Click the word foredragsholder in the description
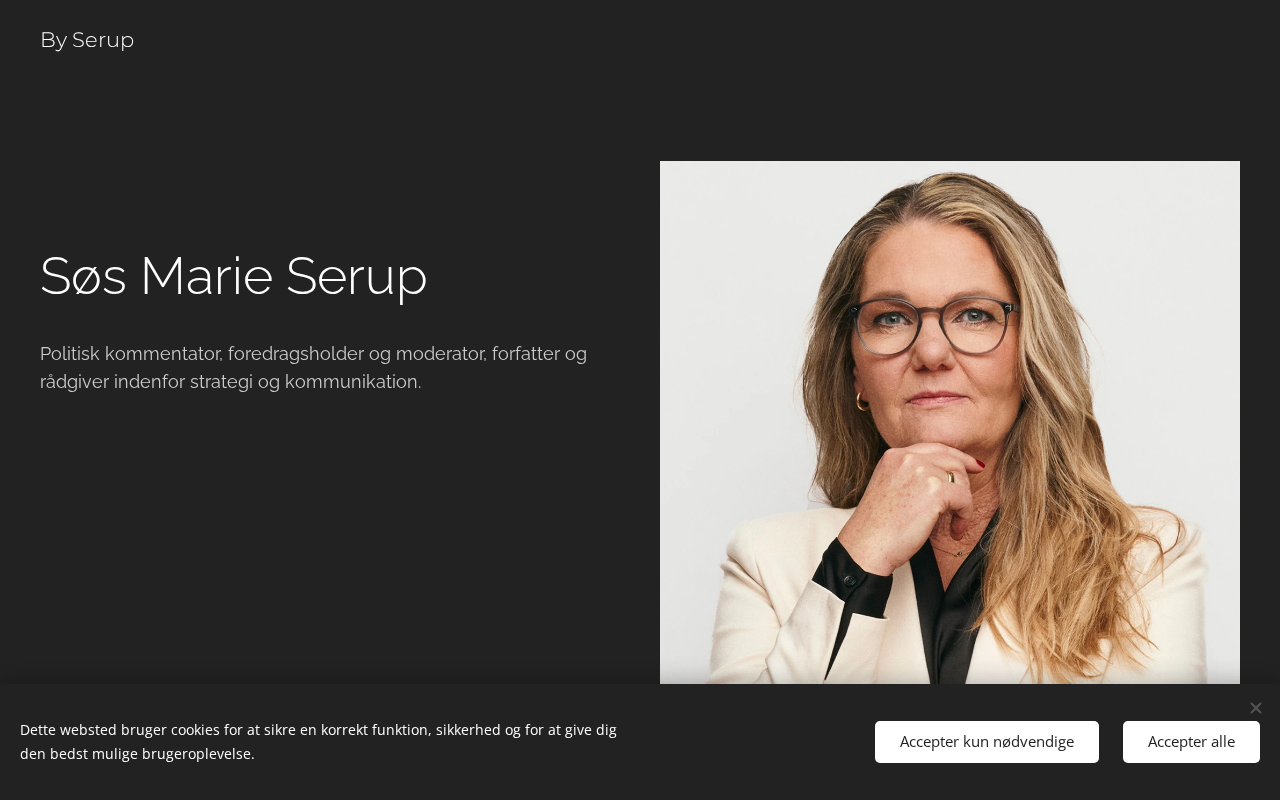This screenshot has height=800, width=1280. pyautogui.click(x=296, y=354)
